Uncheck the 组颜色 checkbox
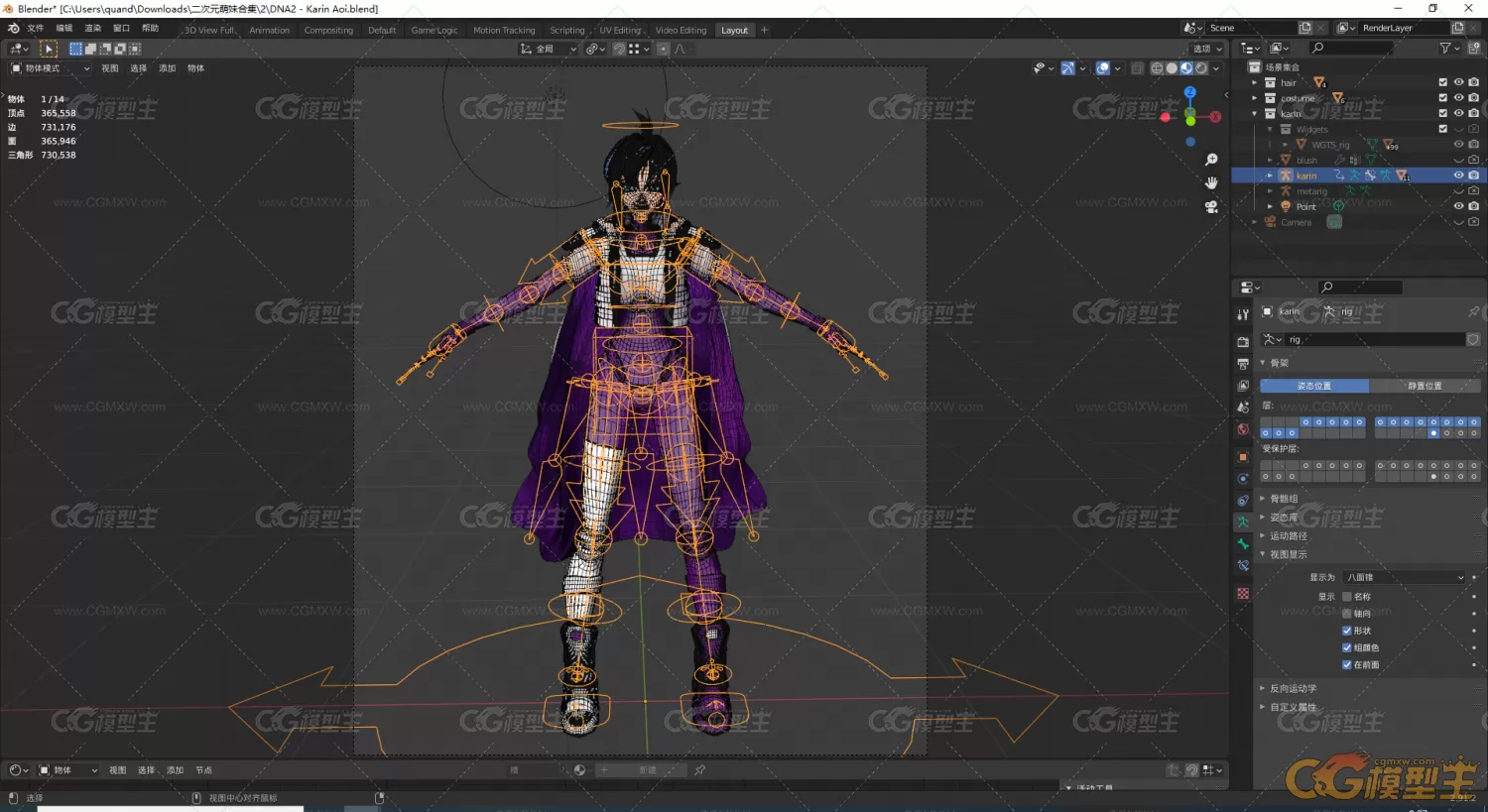This screenshot has height=812, width=1488. click(x=1347, y=647)
